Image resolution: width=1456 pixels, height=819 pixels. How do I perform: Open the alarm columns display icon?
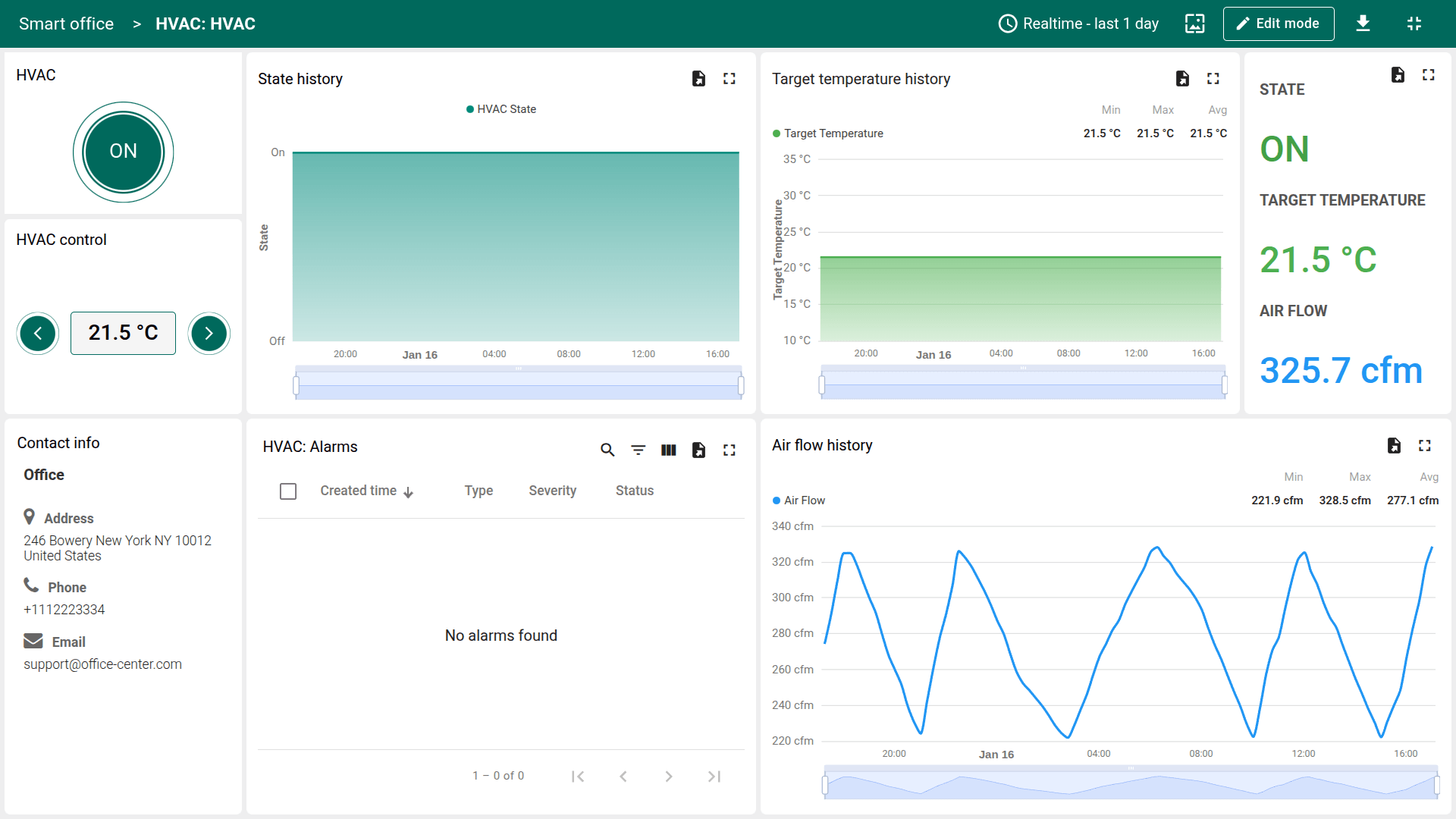tap(668, 450)
